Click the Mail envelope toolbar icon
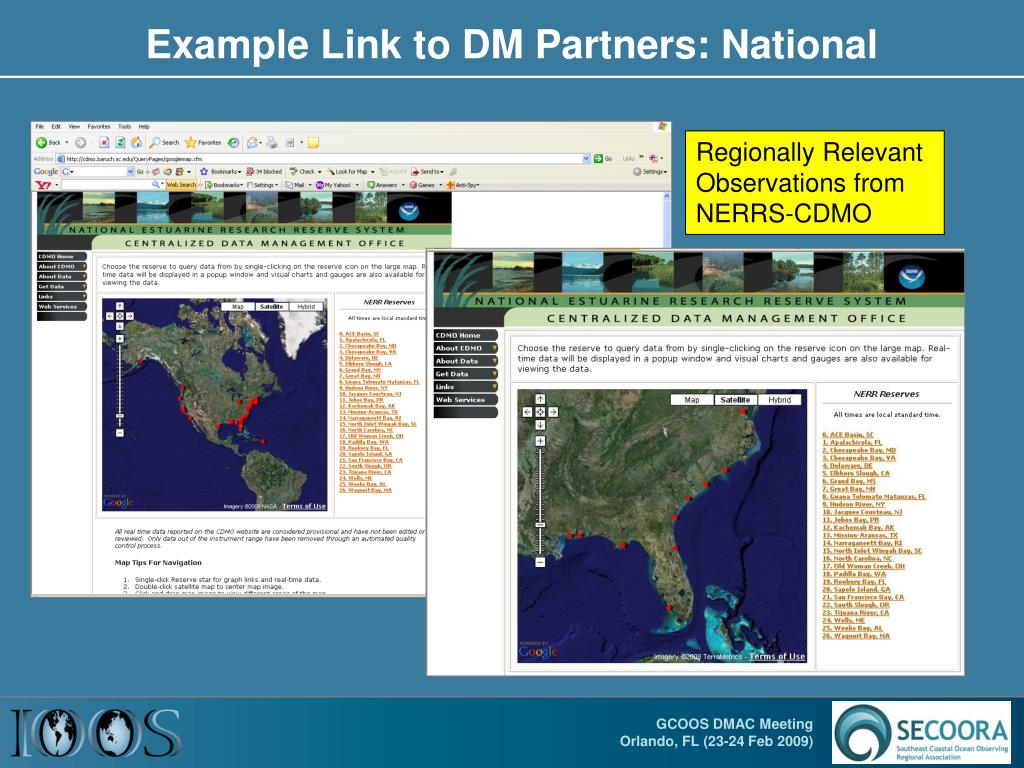1024x768 pixels. tap(252, 142)
